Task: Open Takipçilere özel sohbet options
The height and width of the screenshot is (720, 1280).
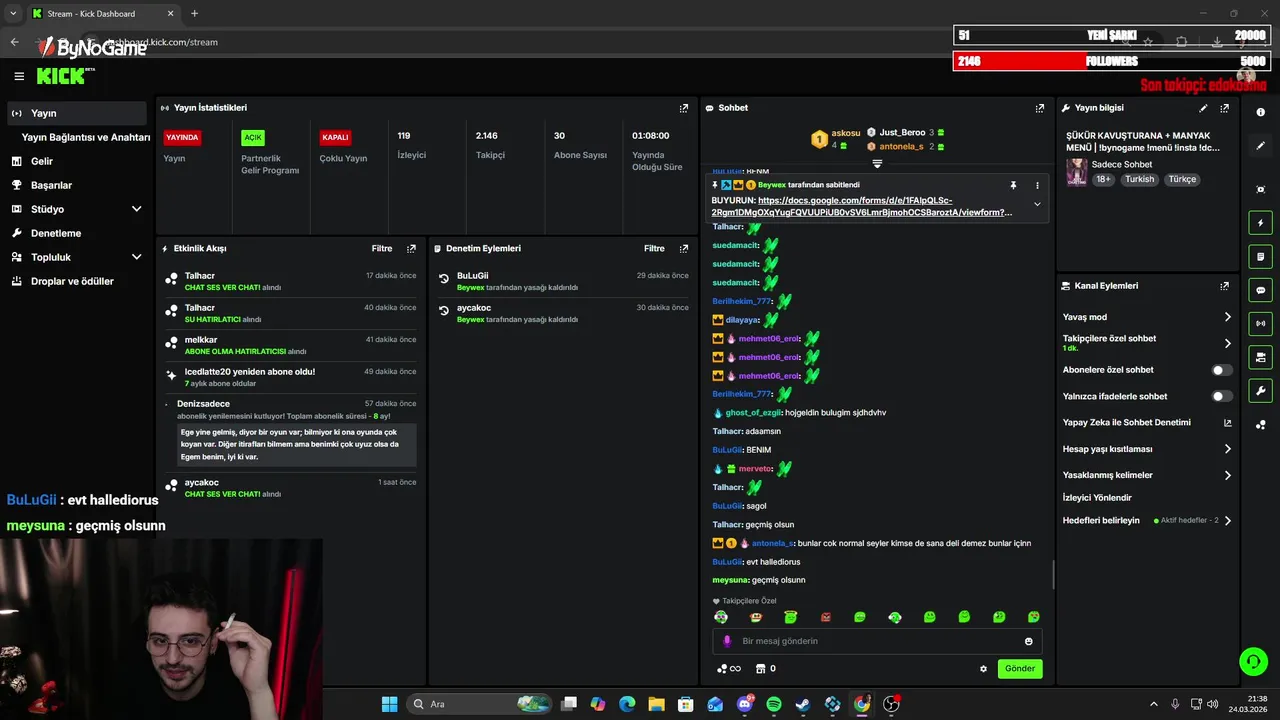Action: (x=1228, y=343)
